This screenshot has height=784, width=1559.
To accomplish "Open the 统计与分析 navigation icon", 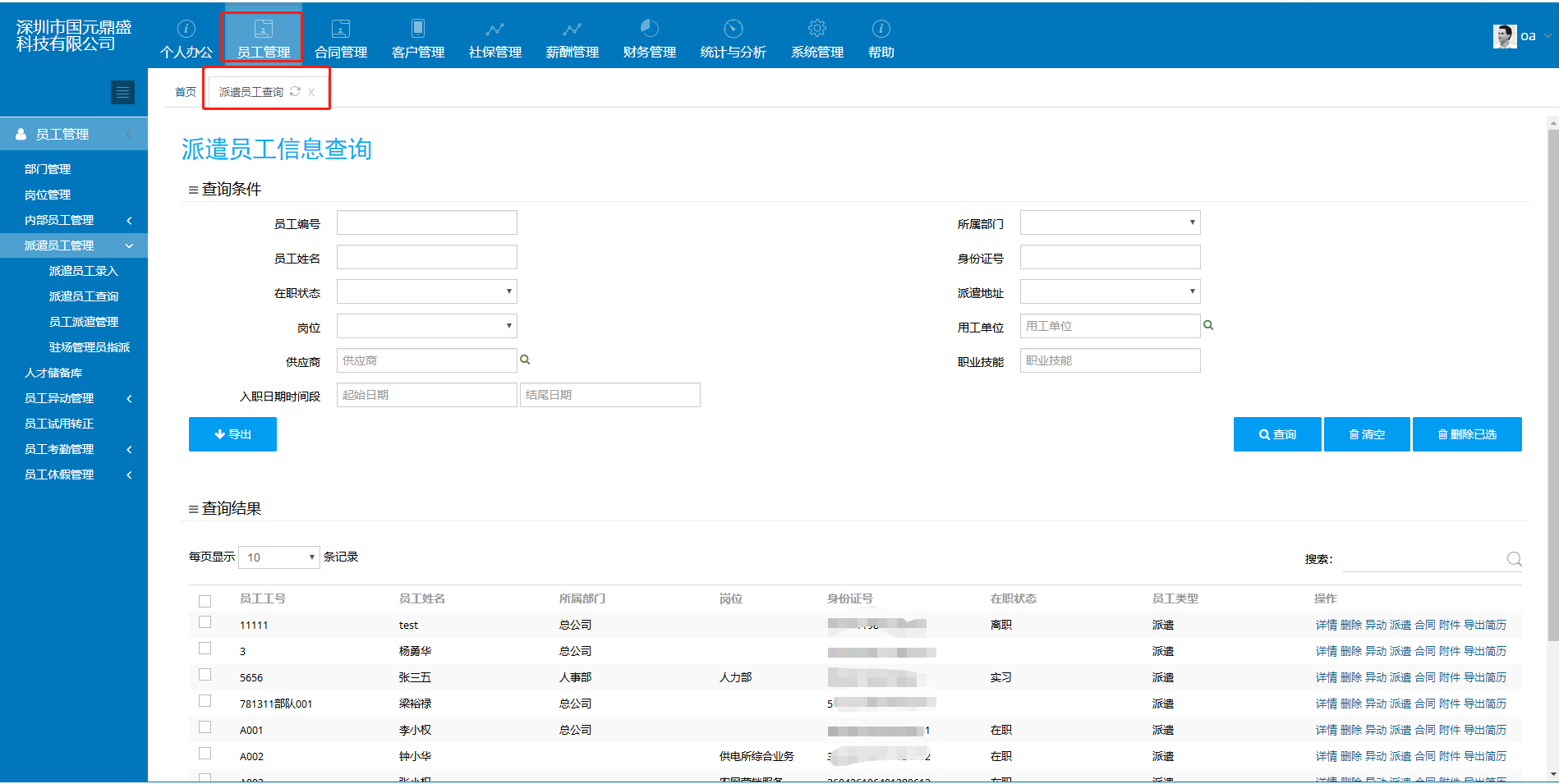I will coord(733,30).
